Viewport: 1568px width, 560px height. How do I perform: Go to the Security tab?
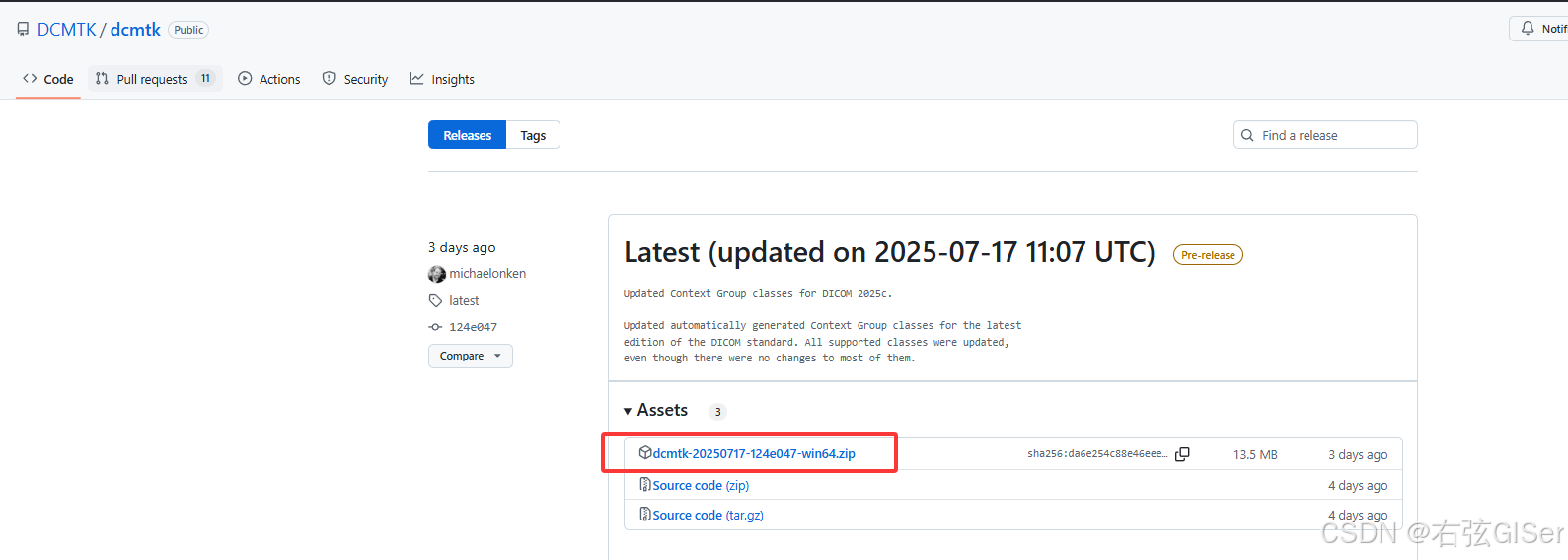pos(354,79)
